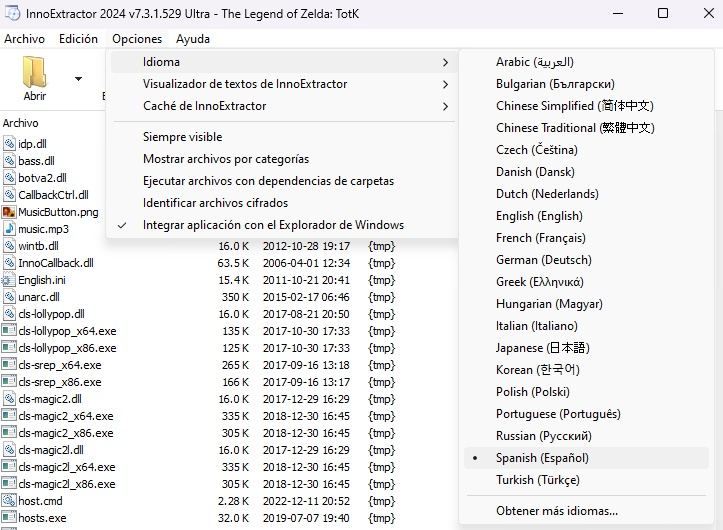Click the cls-lollypop.dll file icon

tap(9, 314)
